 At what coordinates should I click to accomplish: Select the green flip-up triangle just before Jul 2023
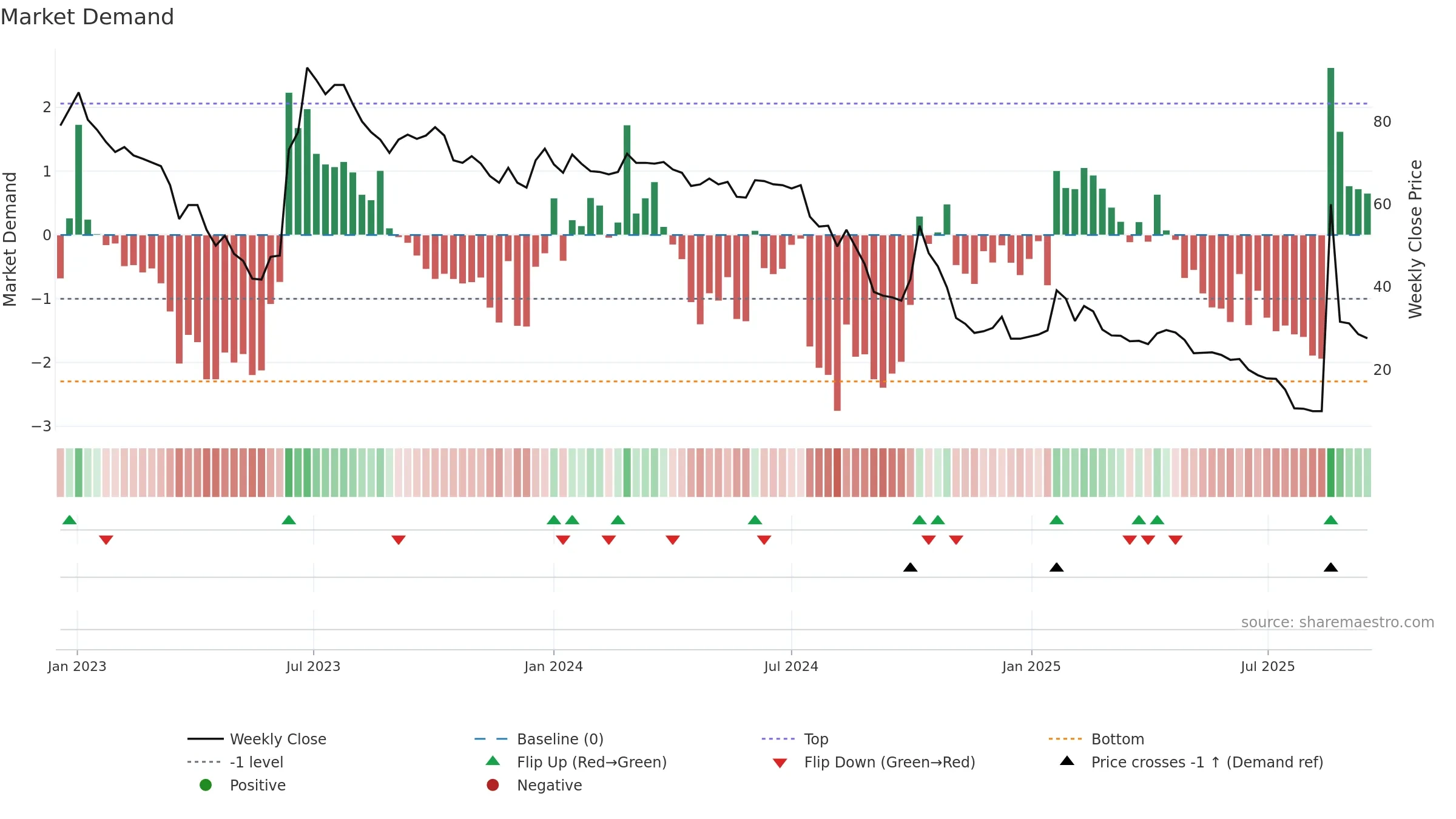(289, 520)
